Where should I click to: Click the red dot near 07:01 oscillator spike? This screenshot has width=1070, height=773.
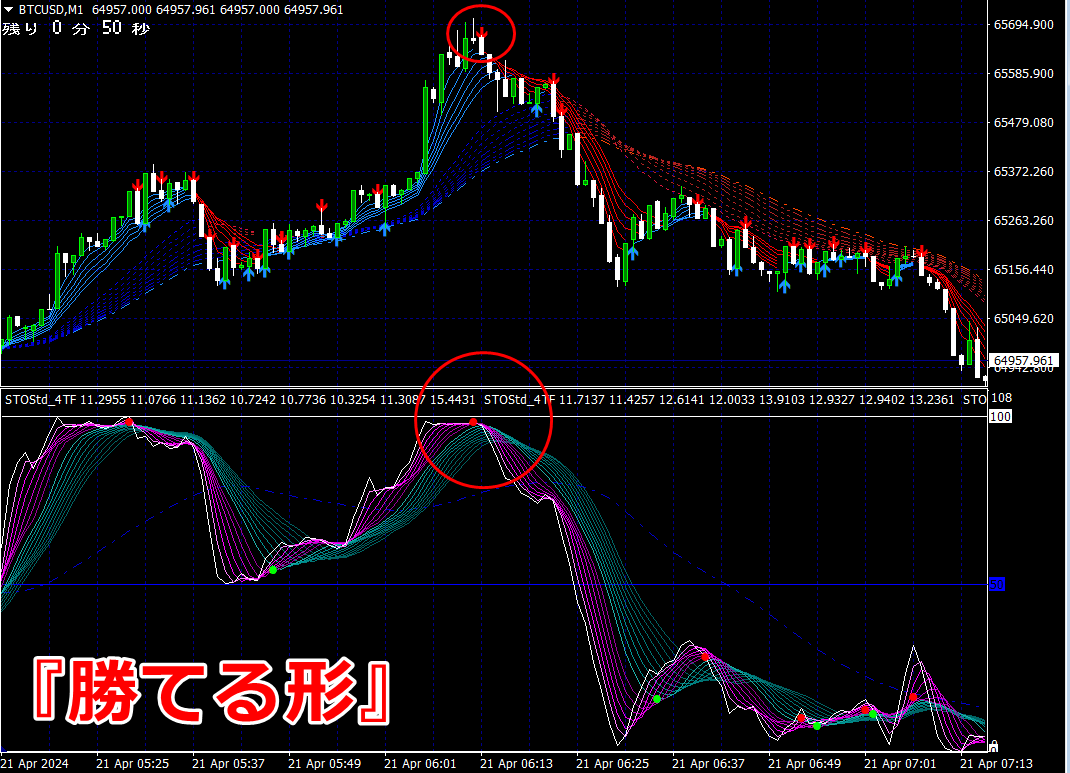point(913,697)
